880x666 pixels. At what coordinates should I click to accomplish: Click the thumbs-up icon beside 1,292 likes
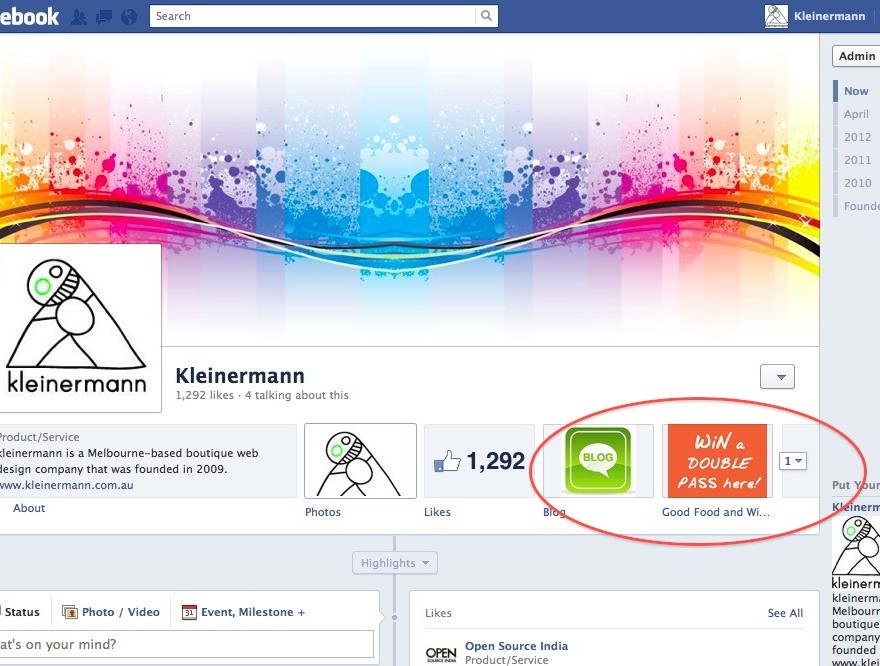(447, 460)
